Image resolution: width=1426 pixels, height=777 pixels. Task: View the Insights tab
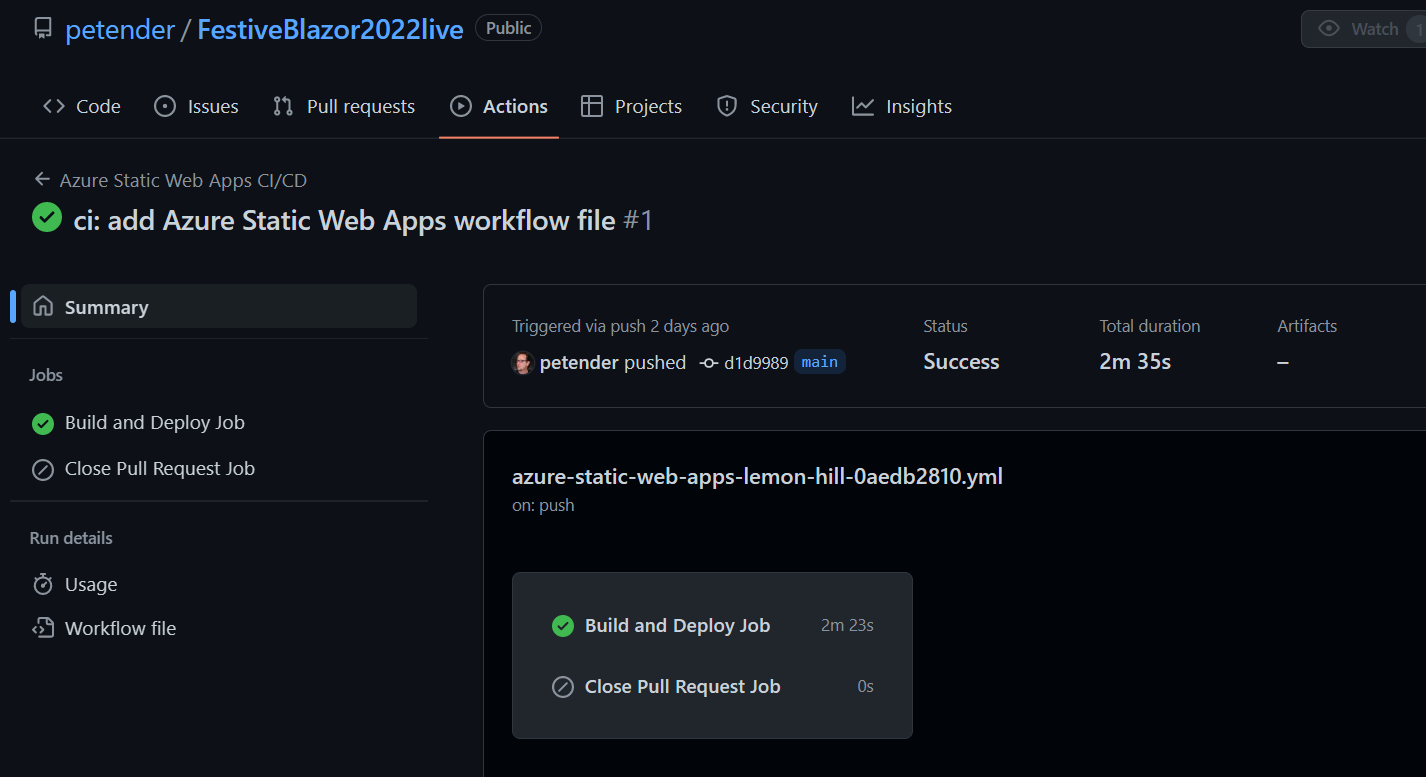click(x=902, y=106)
